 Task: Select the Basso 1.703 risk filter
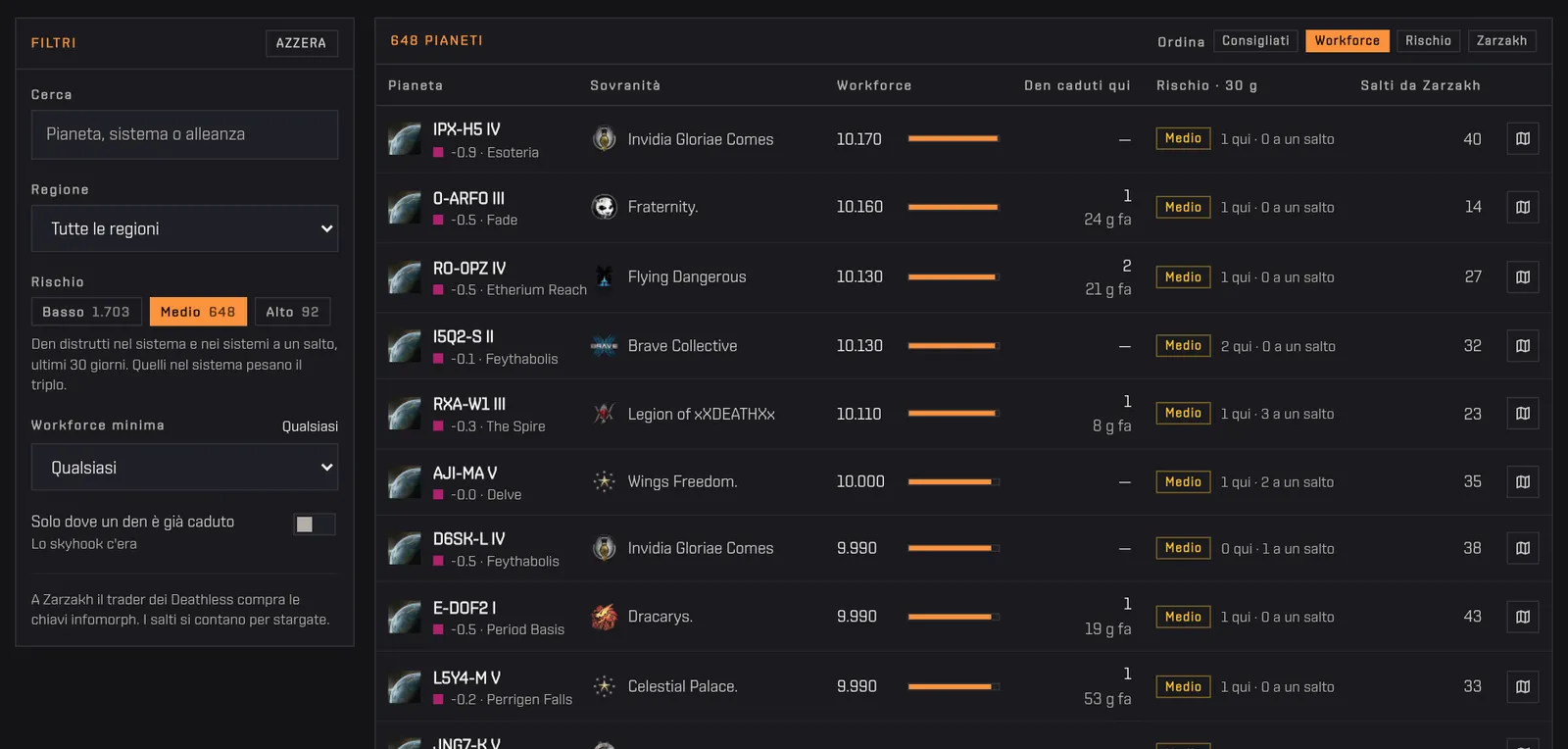[86, 312]
